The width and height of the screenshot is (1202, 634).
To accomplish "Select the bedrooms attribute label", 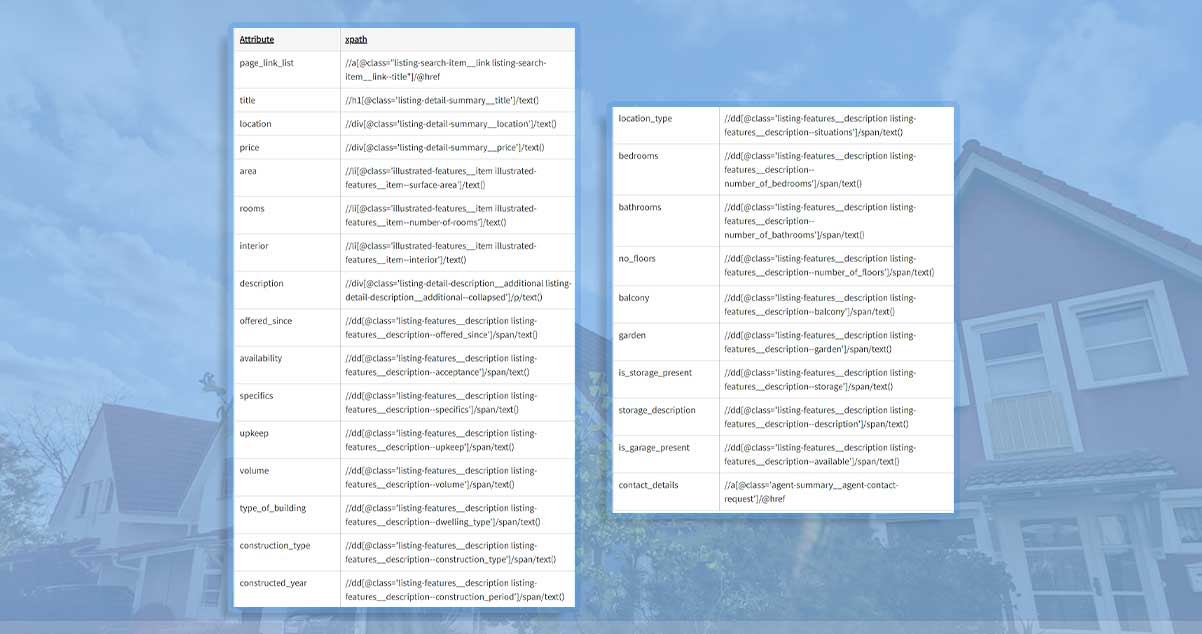I will pyautogui.click(x=638, y=156).
